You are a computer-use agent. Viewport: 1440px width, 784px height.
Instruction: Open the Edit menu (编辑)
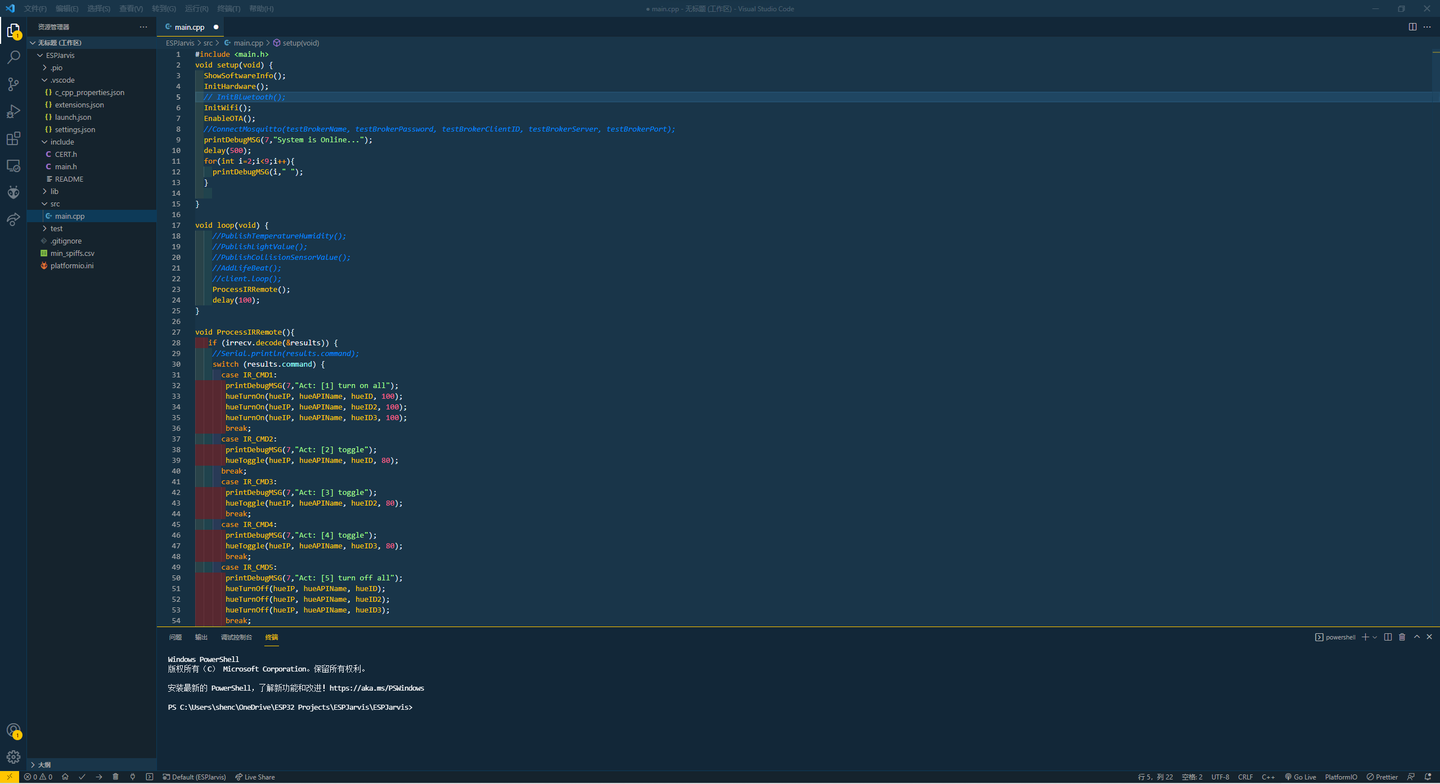67,9
